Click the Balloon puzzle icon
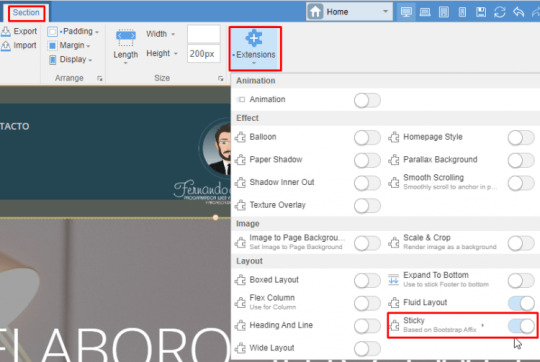 click(240, 137)
